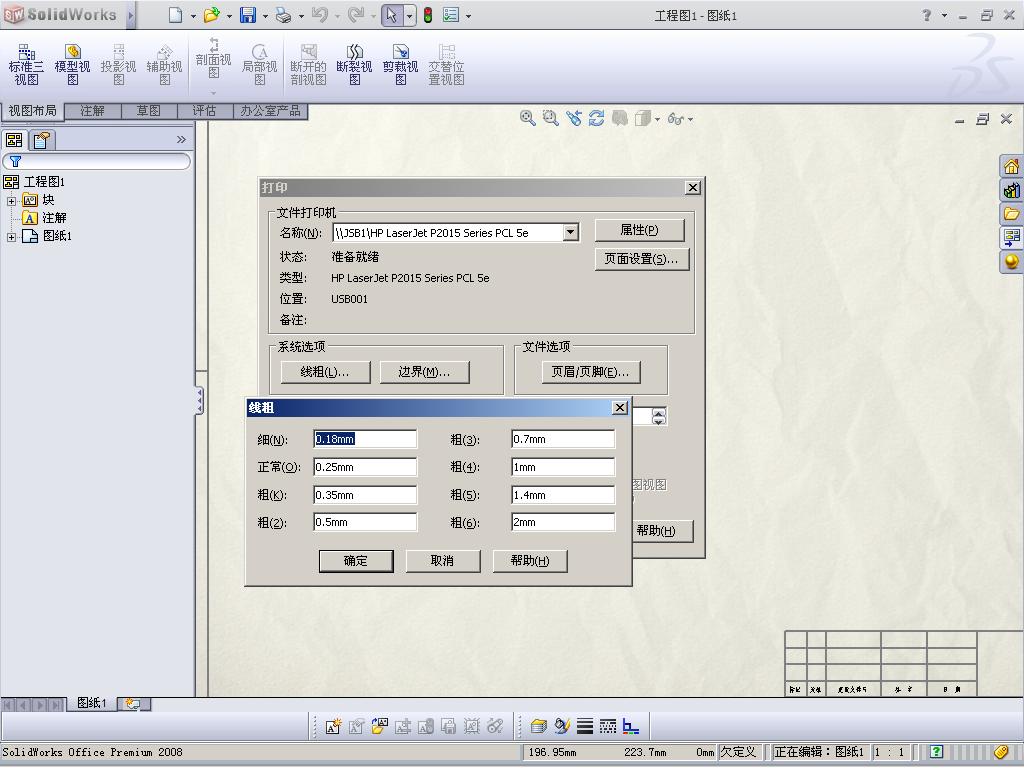Viewport: 1024px width, 768px height.
Task: Create a new document from the toolbar
Action: coord(175,15)
